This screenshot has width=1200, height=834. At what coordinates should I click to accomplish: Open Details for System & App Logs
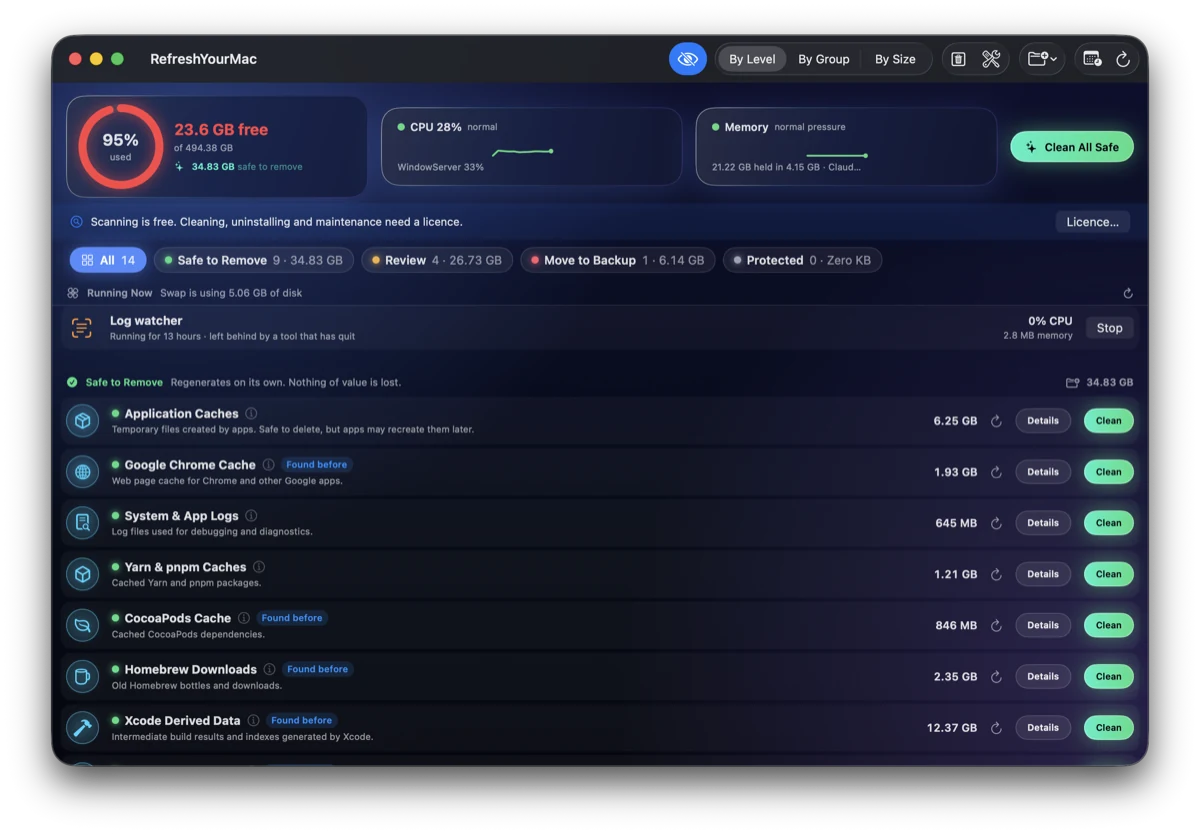[x=1043, y=523]
